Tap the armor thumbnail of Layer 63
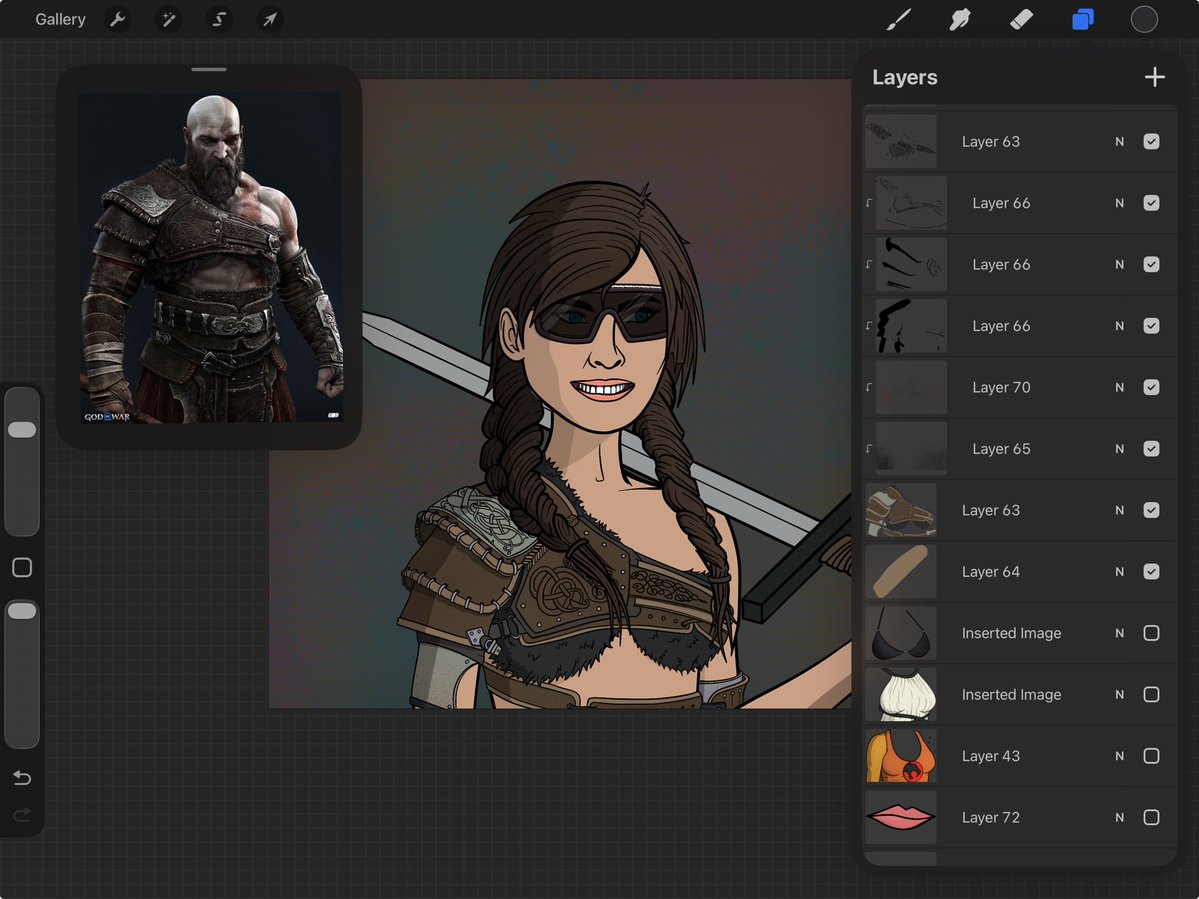Viewport: 1199px width, 899px height. point(901,510)
